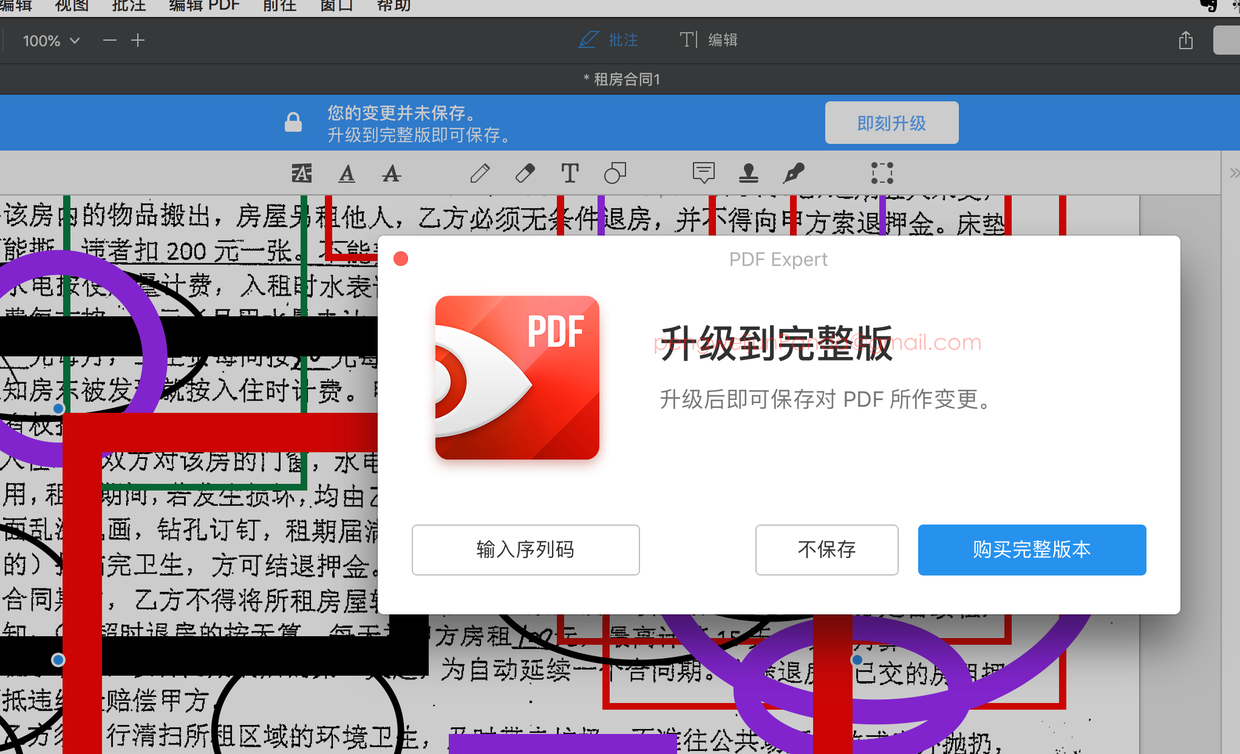This screenshot has width=1240, height=754.
Task: Close the PDF Expert dialog with red button
Action: 401,259
